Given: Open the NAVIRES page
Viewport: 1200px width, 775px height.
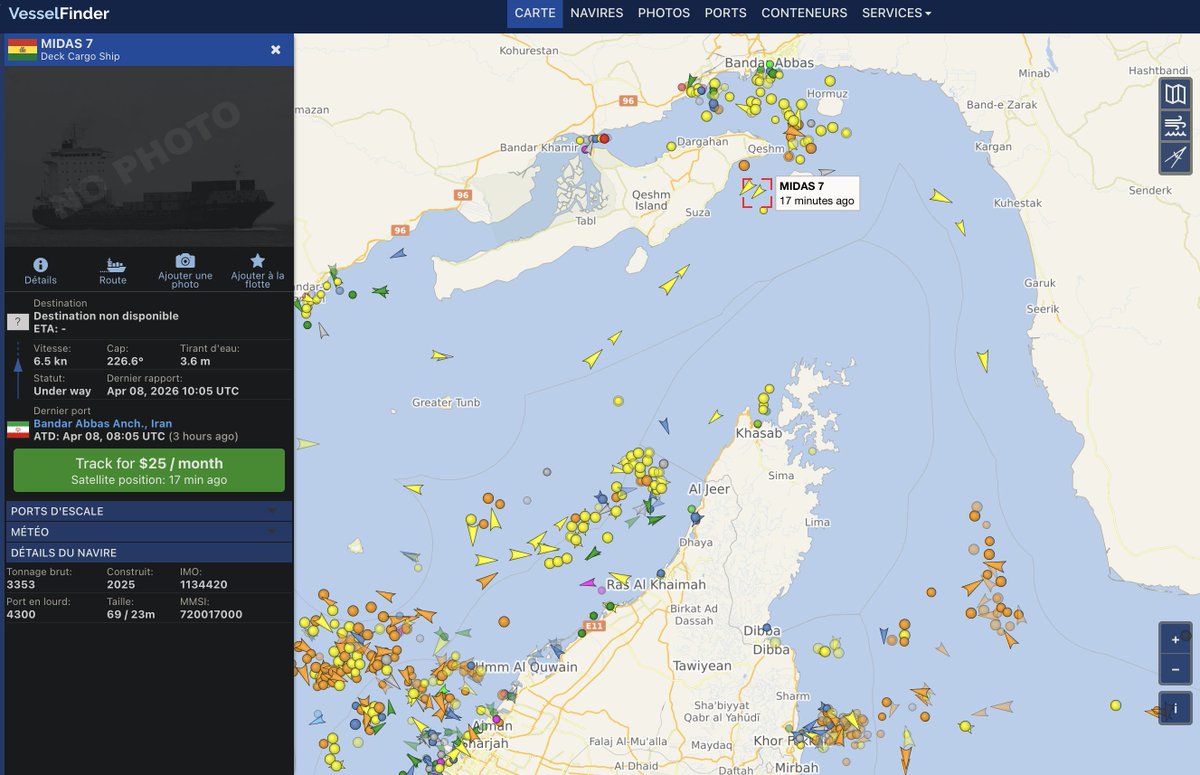Looking at the screenshot, I should click(597, 13).
